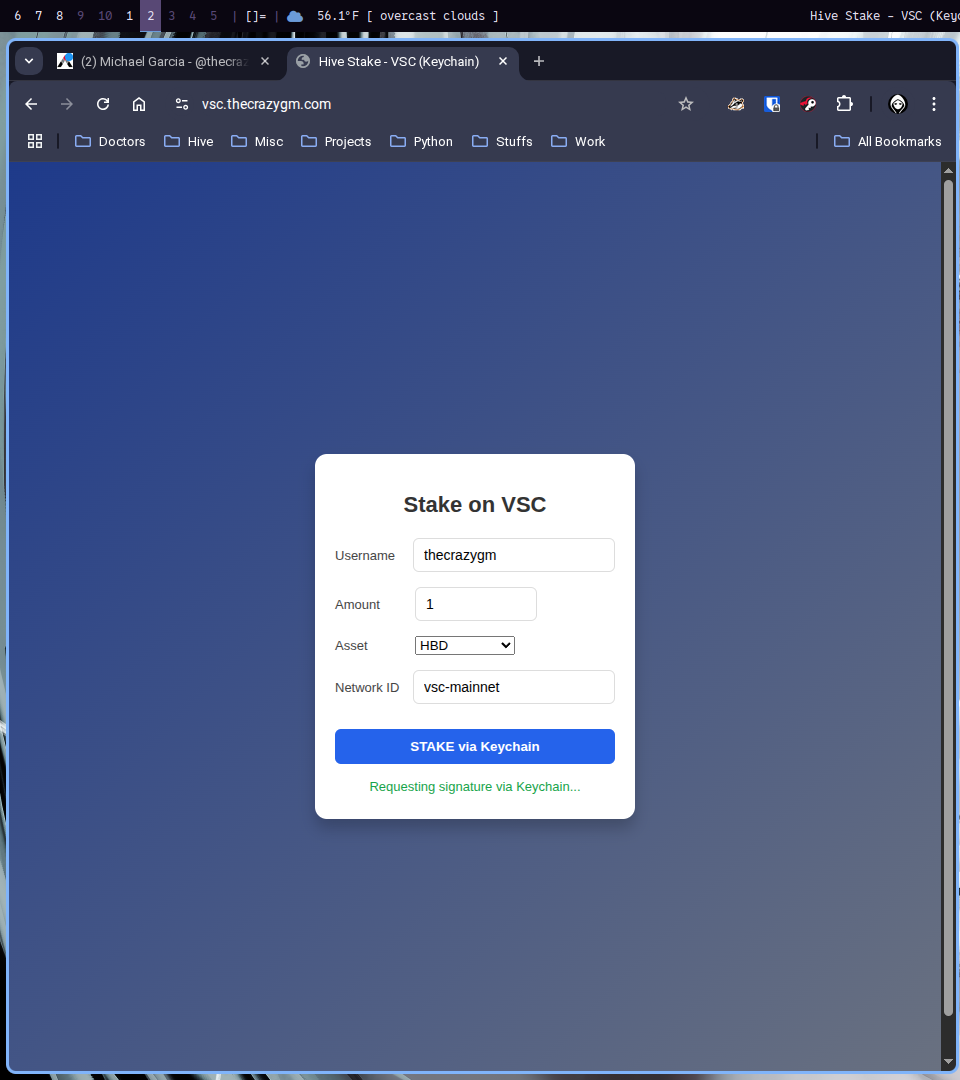The image size is (960, 1080).
Task: Open the Doctors bookmarks folder
Action: click(110, 141)
